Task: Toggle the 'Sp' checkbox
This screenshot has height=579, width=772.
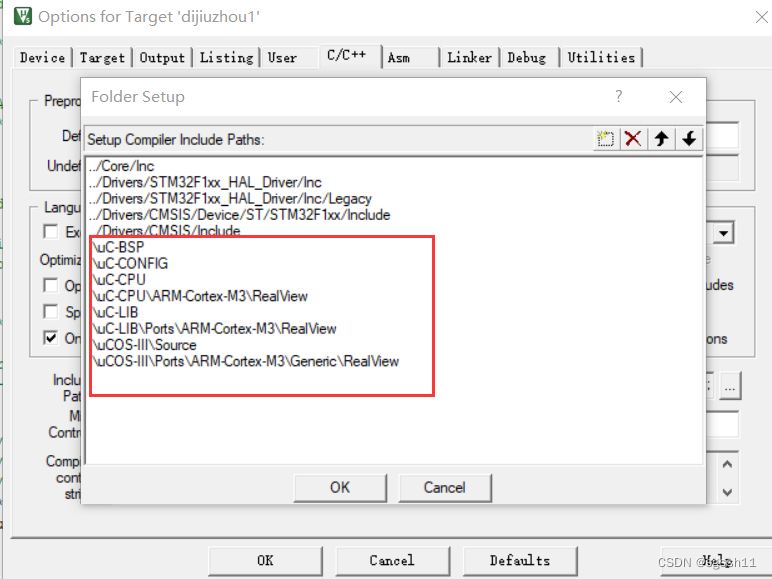Action: (x=51, y=311)
